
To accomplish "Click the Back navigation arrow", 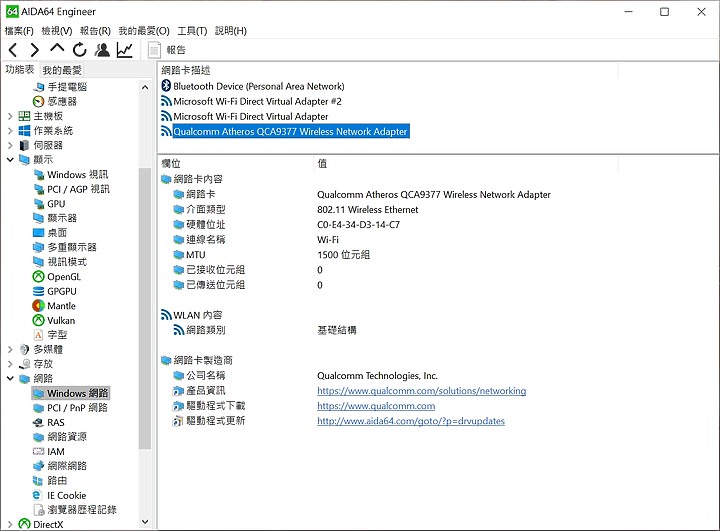I will click(x=13, y=50).
